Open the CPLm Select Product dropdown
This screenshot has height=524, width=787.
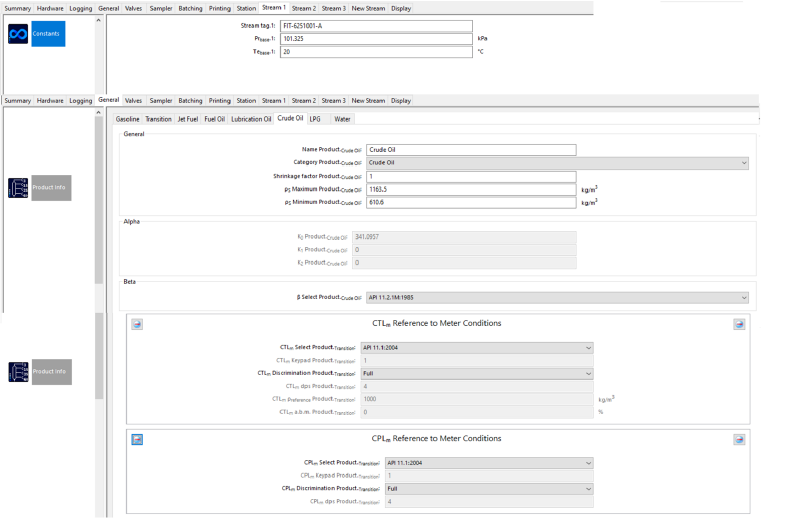coord(489,463)
